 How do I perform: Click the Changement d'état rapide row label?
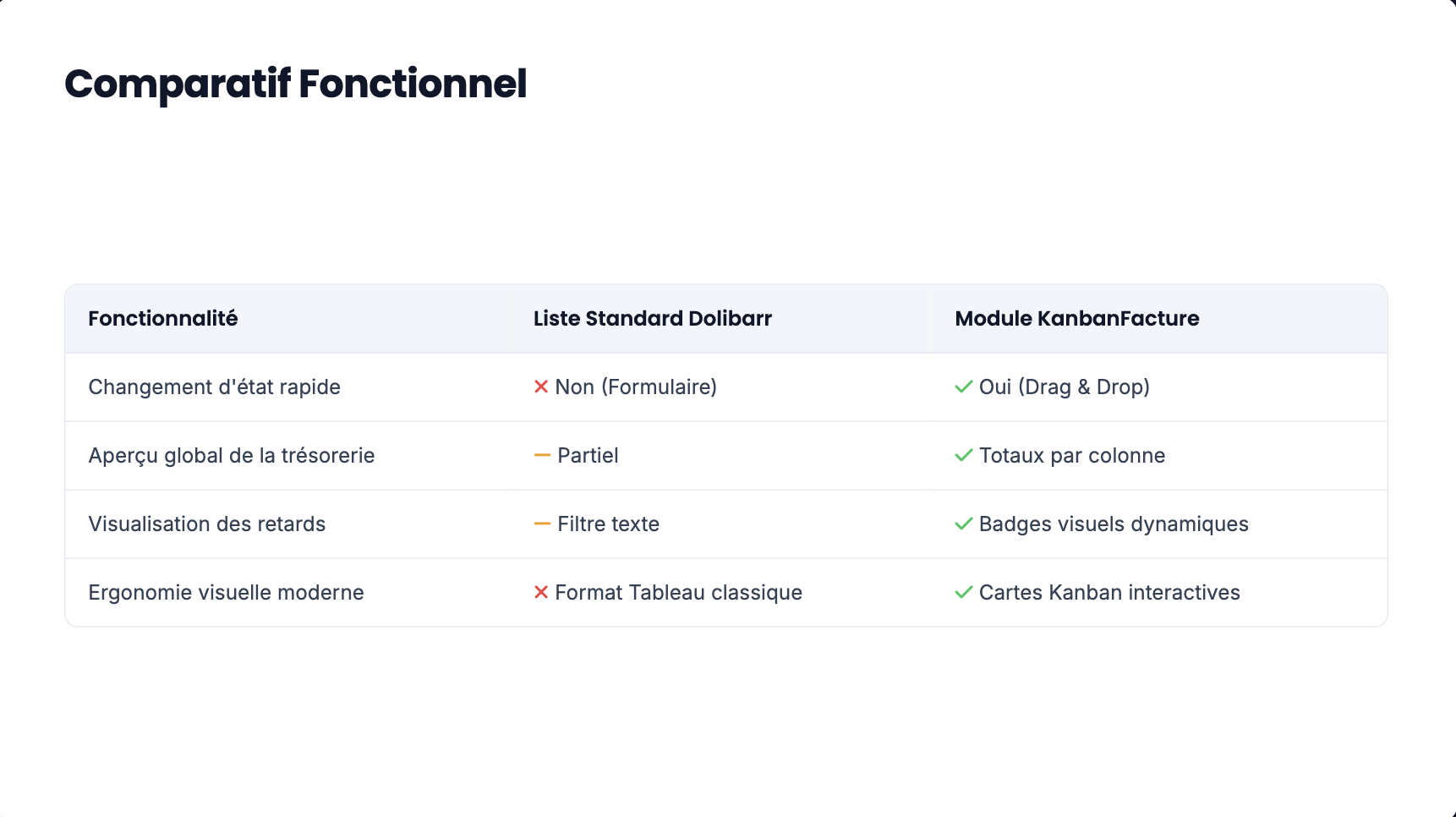pyautogui.click(x=215, y=387)
